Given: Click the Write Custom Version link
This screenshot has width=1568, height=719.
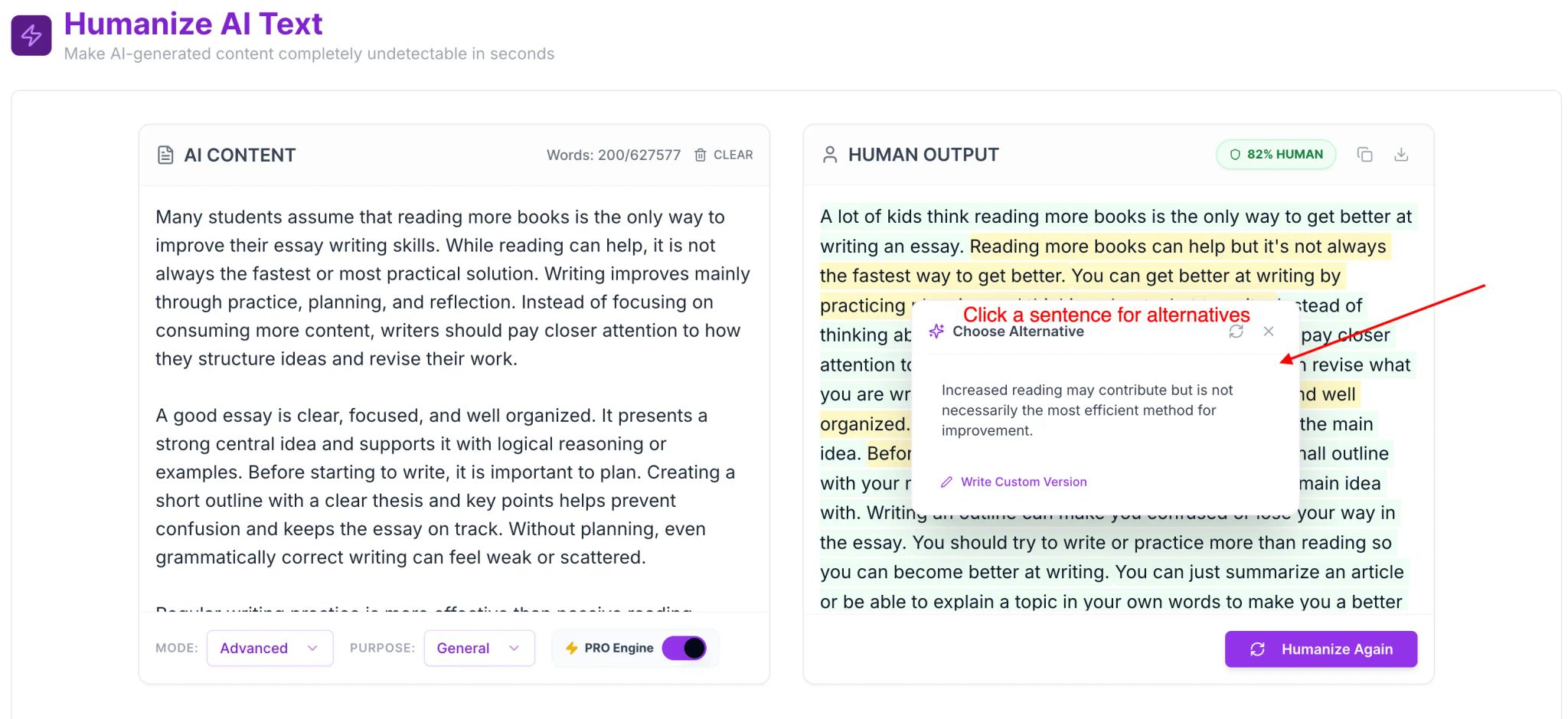Looking at the screenshot, I should [x=1023, y=482].
